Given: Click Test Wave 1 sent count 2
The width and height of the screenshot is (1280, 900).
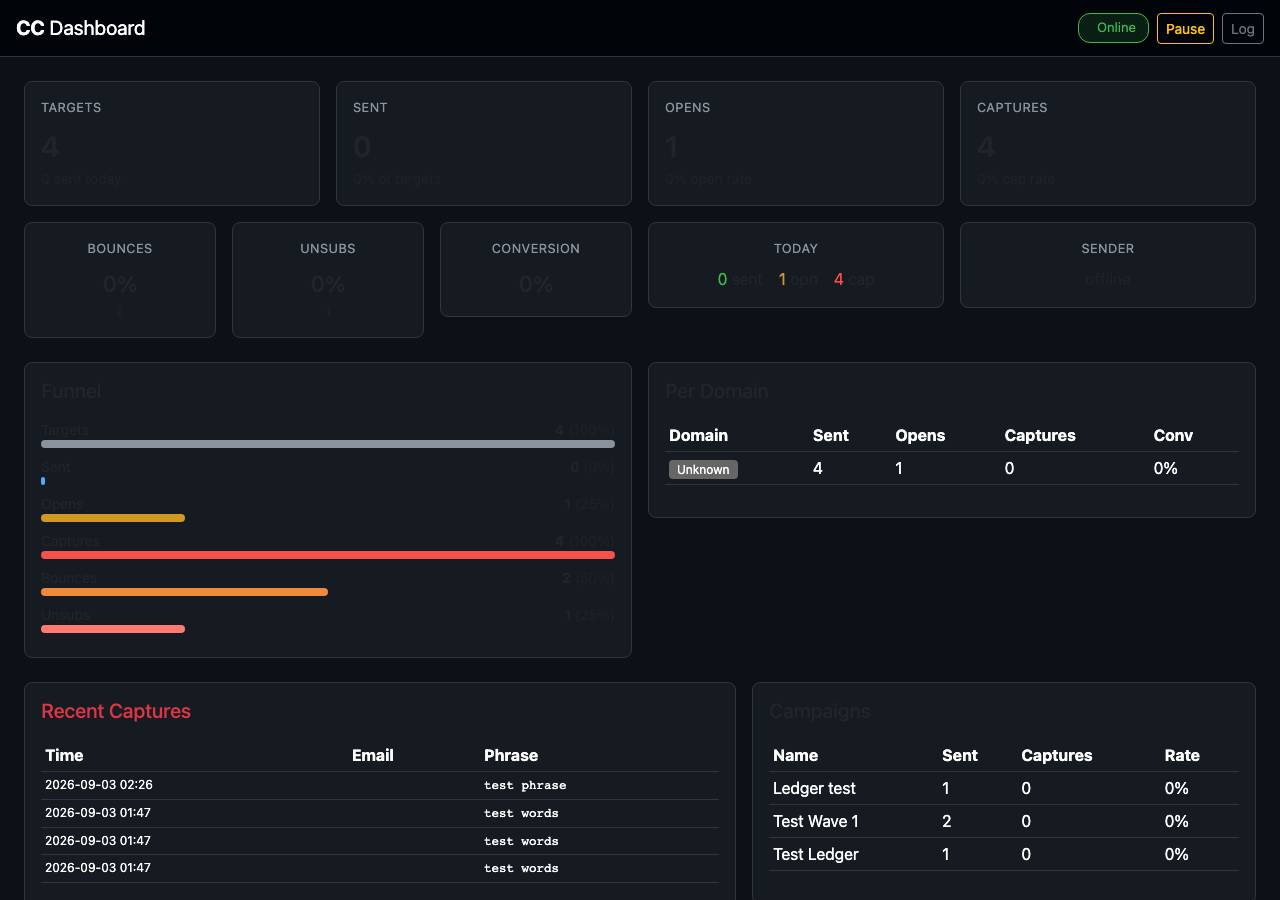Looking at the screenshot, I should click(x=947, y=821).
